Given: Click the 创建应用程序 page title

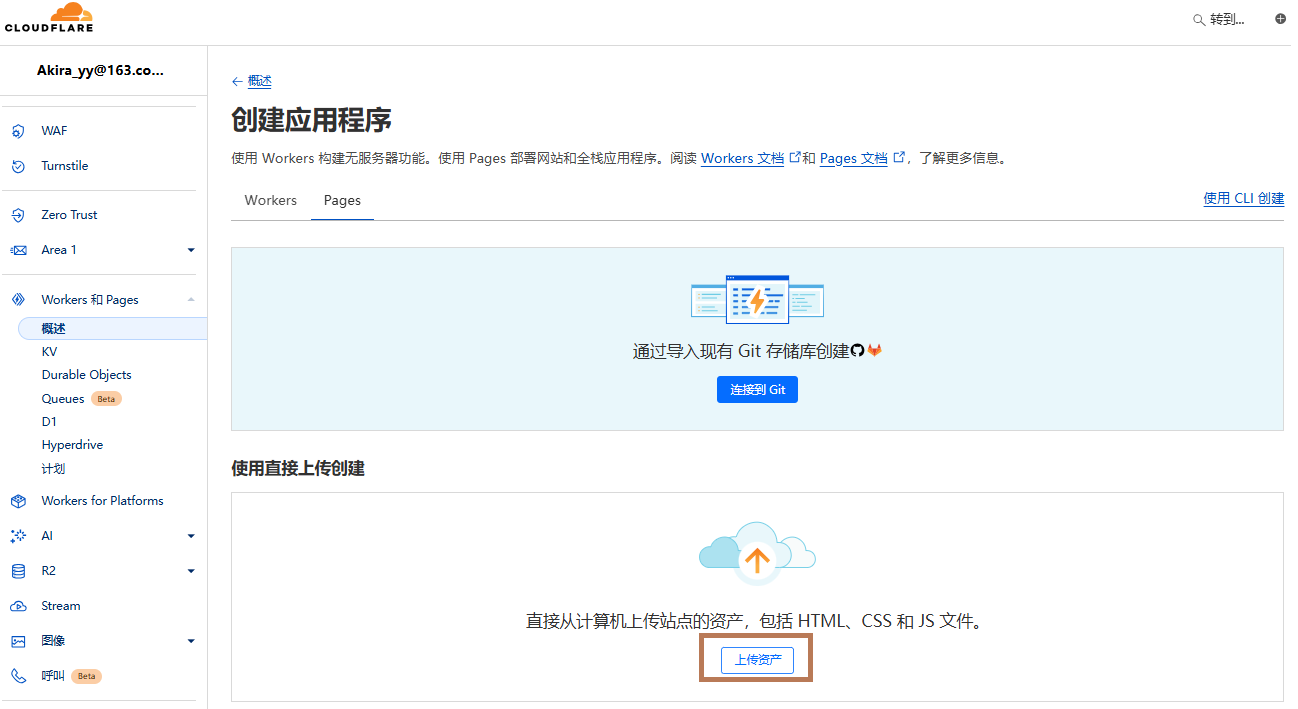Looking at the screenshot, I should pyautogui.click(x=311, y=121).
